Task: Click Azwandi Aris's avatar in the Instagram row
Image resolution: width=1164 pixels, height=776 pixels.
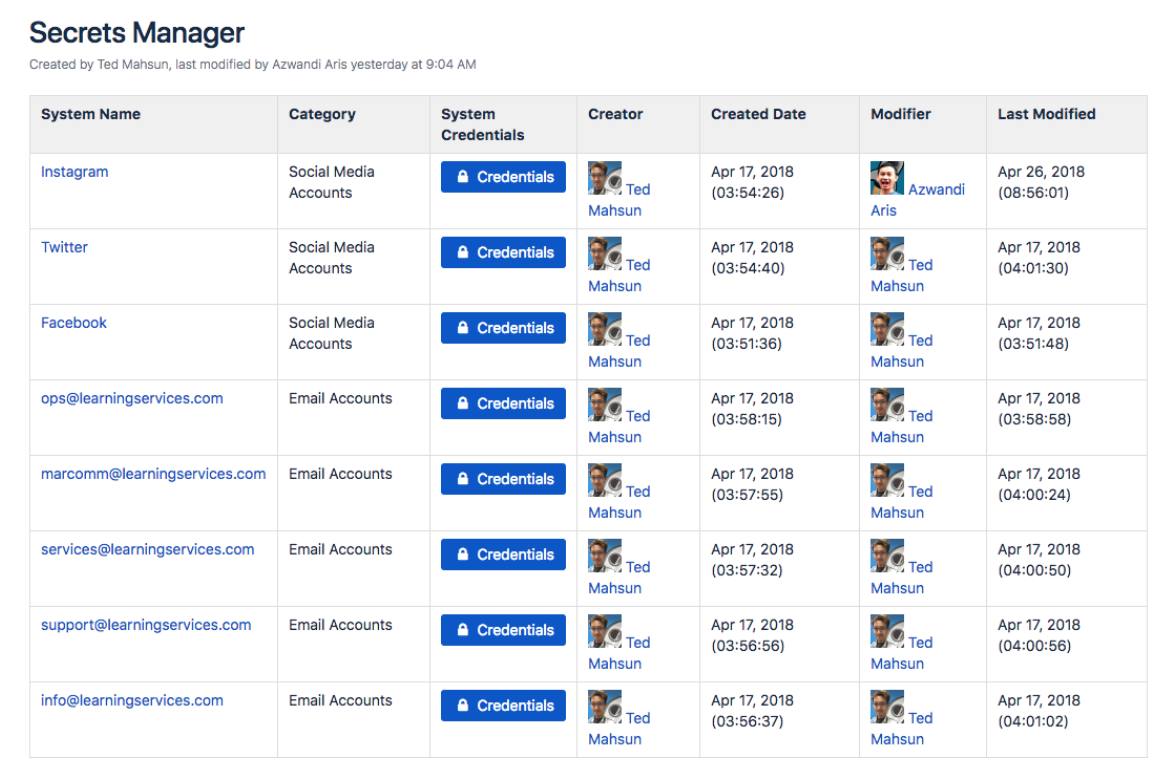Action: [887, 177]
